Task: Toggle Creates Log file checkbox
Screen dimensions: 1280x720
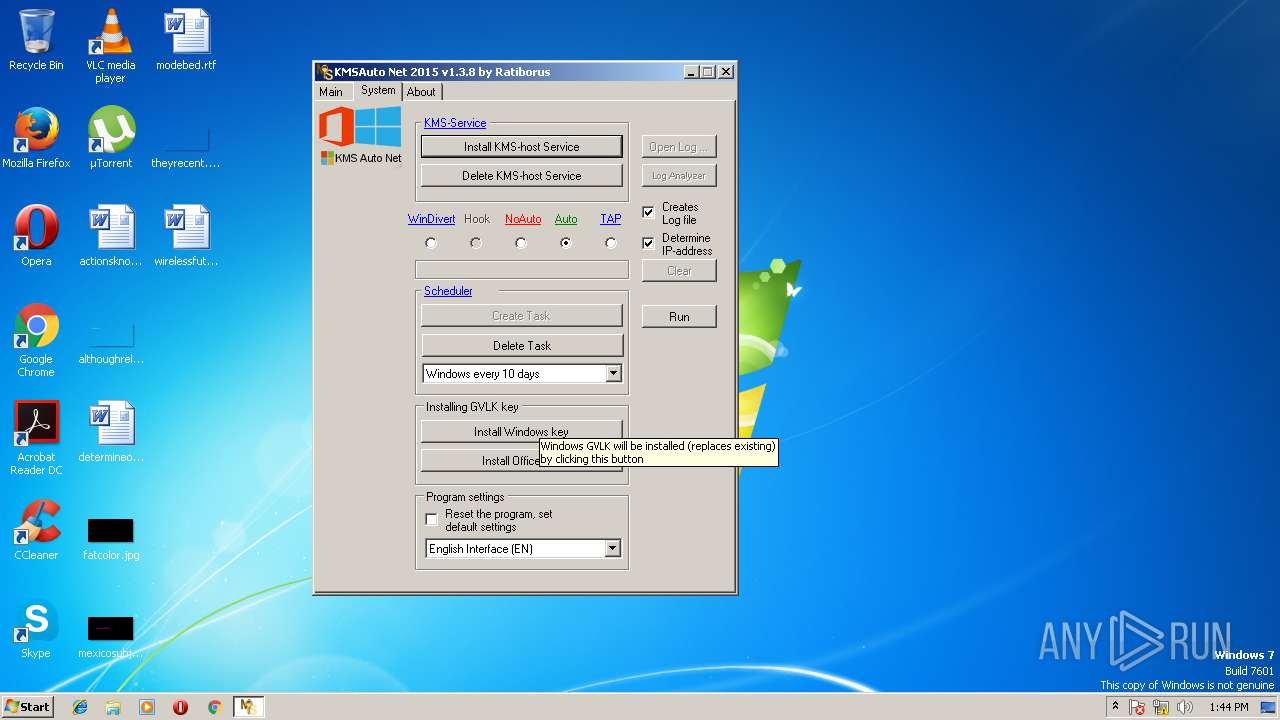Action: 648,212
